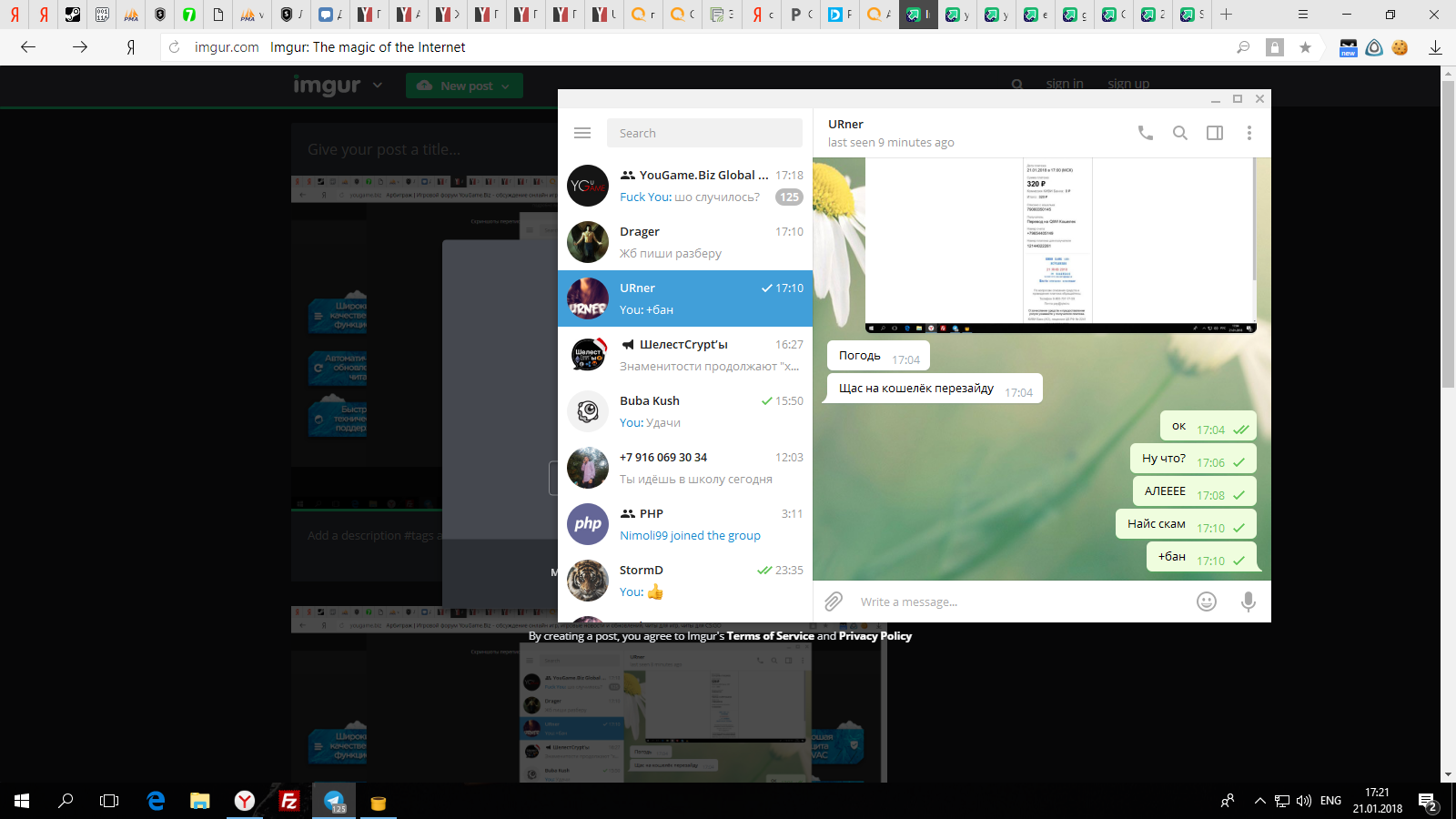Click the Write a message field
This screenshot has width=1456, height=819.
[1019, 602]
